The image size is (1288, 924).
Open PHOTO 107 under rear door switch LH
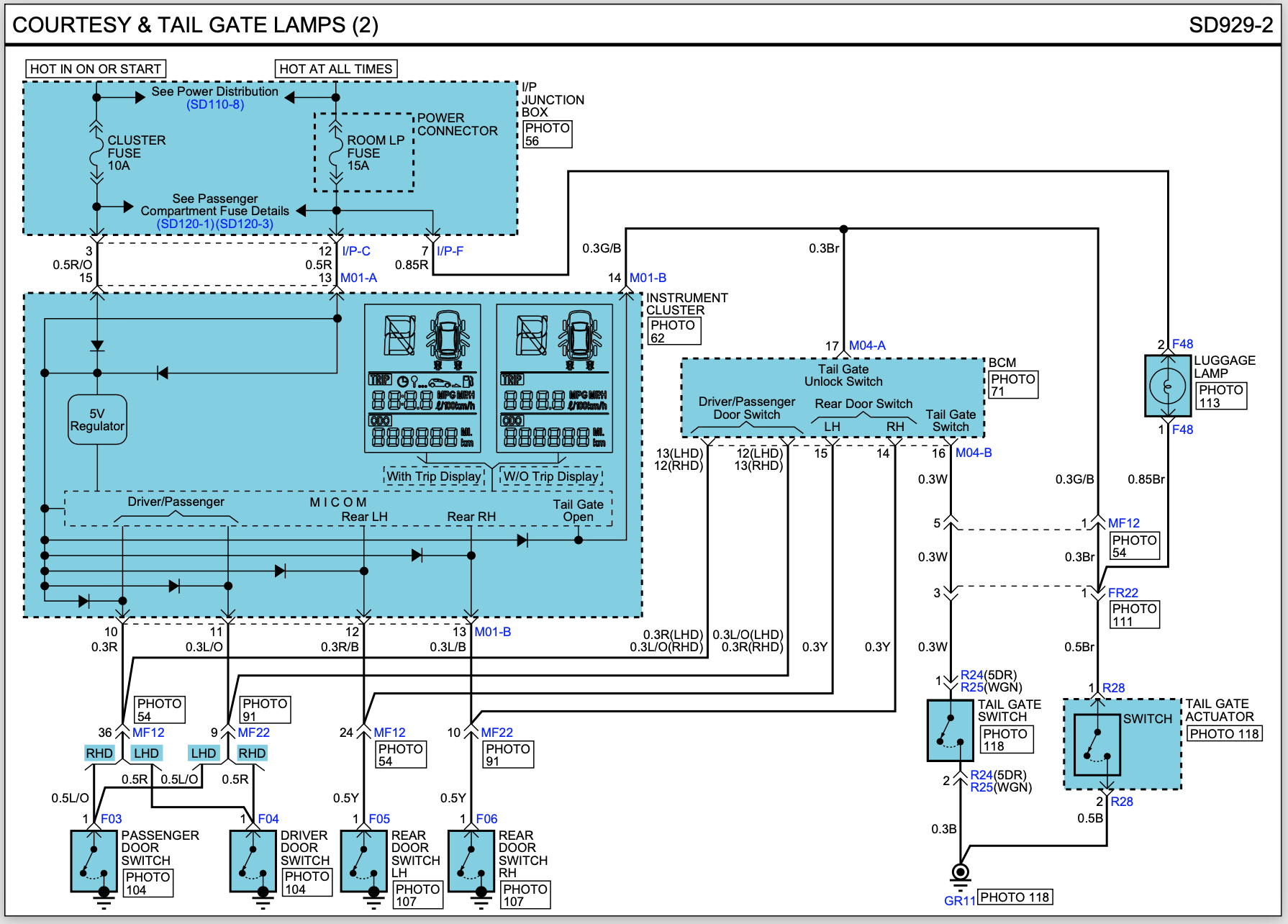coord(417,895)
